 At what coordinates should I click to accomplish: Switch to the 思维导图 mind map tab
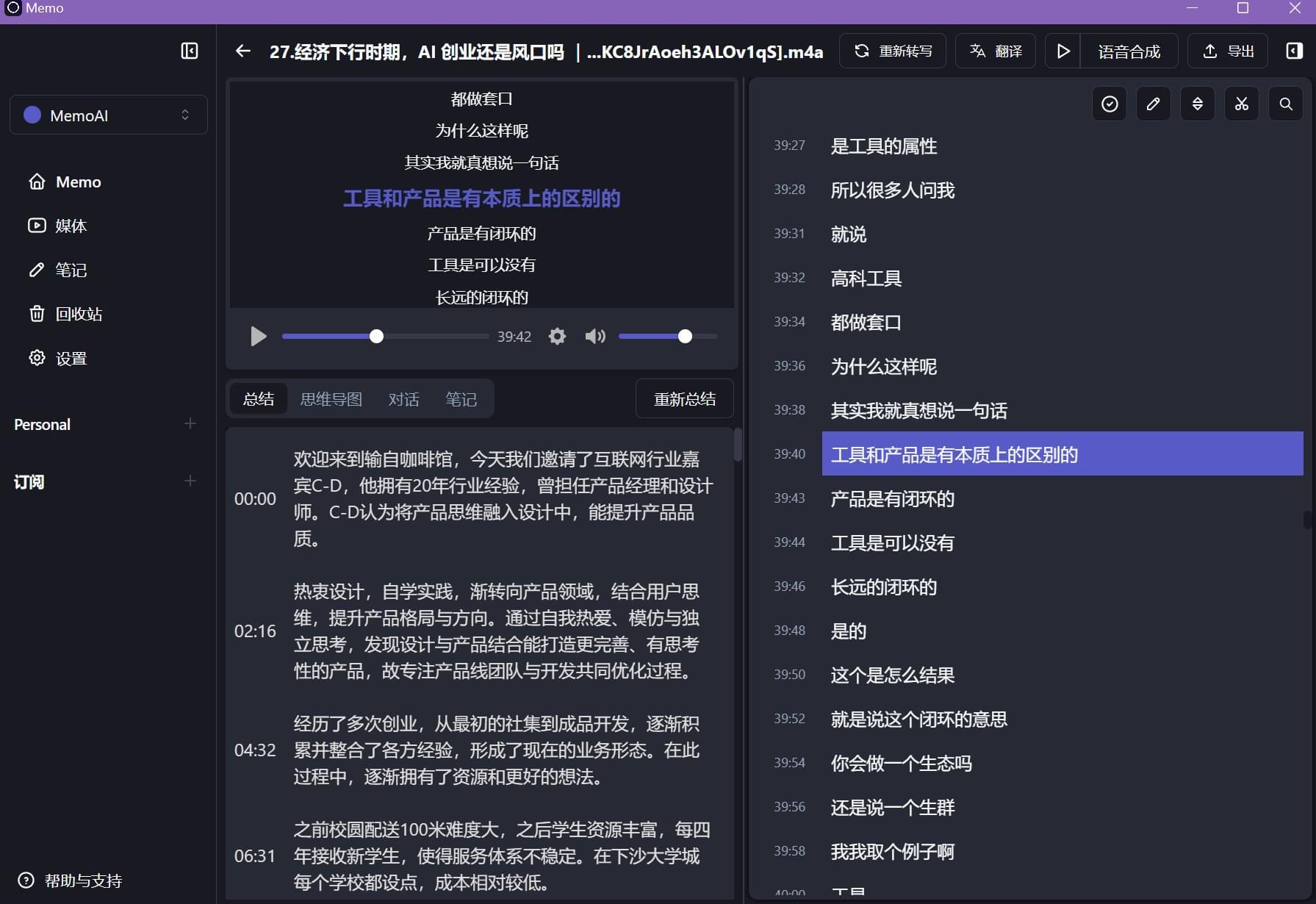pyautogui.click(x=331, y=399)
